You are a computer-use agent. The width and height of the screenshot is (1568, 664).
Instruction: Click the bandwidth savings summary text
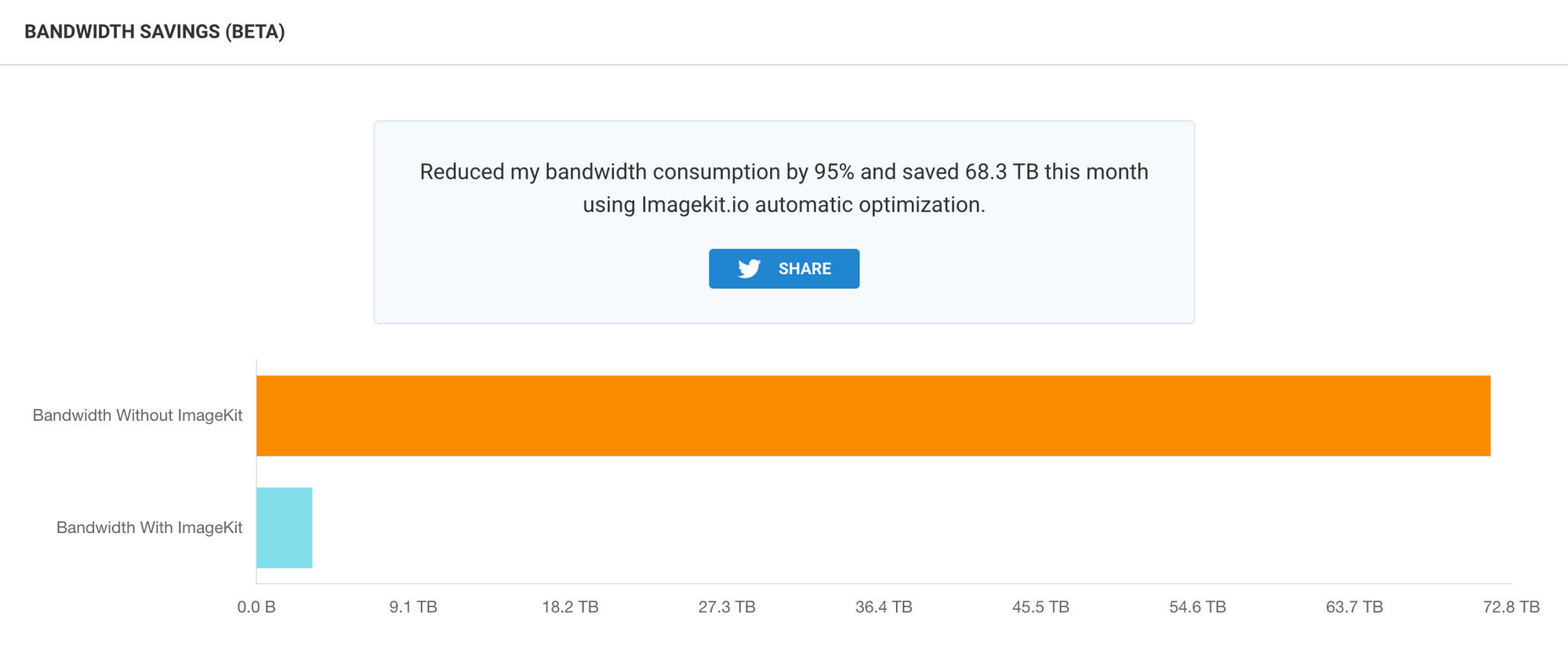coord(784,188)
